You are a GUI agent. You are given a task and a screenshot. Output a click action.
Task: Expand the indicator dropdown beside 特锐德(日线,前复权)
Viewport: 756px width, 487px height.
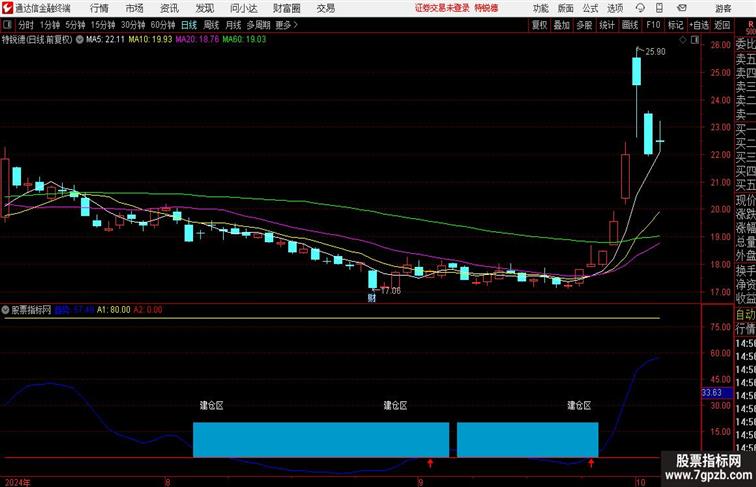click(80, 40)
